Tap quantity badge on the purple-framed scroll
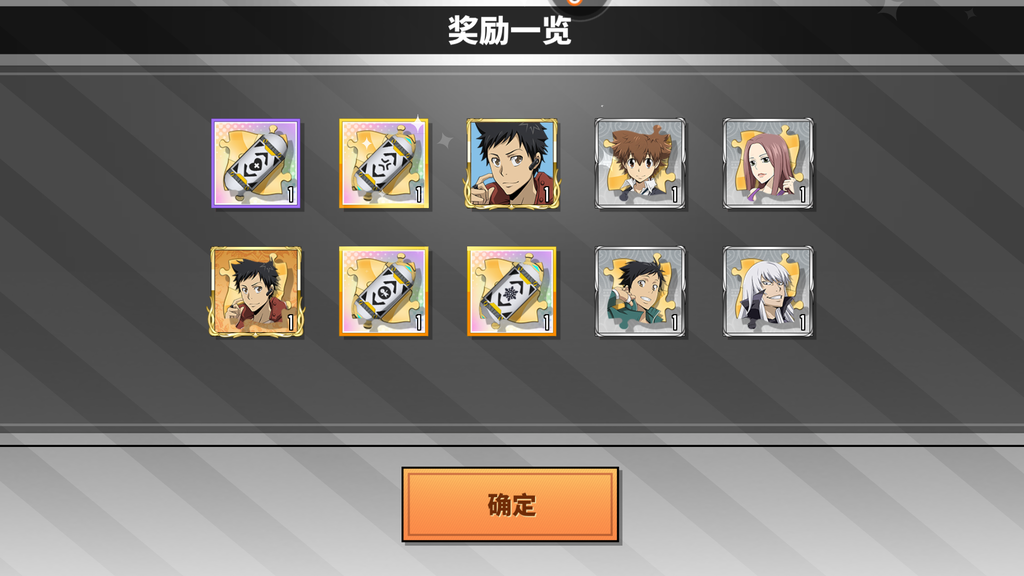This screenshot has width=1024, height=576. click(291, 194)
